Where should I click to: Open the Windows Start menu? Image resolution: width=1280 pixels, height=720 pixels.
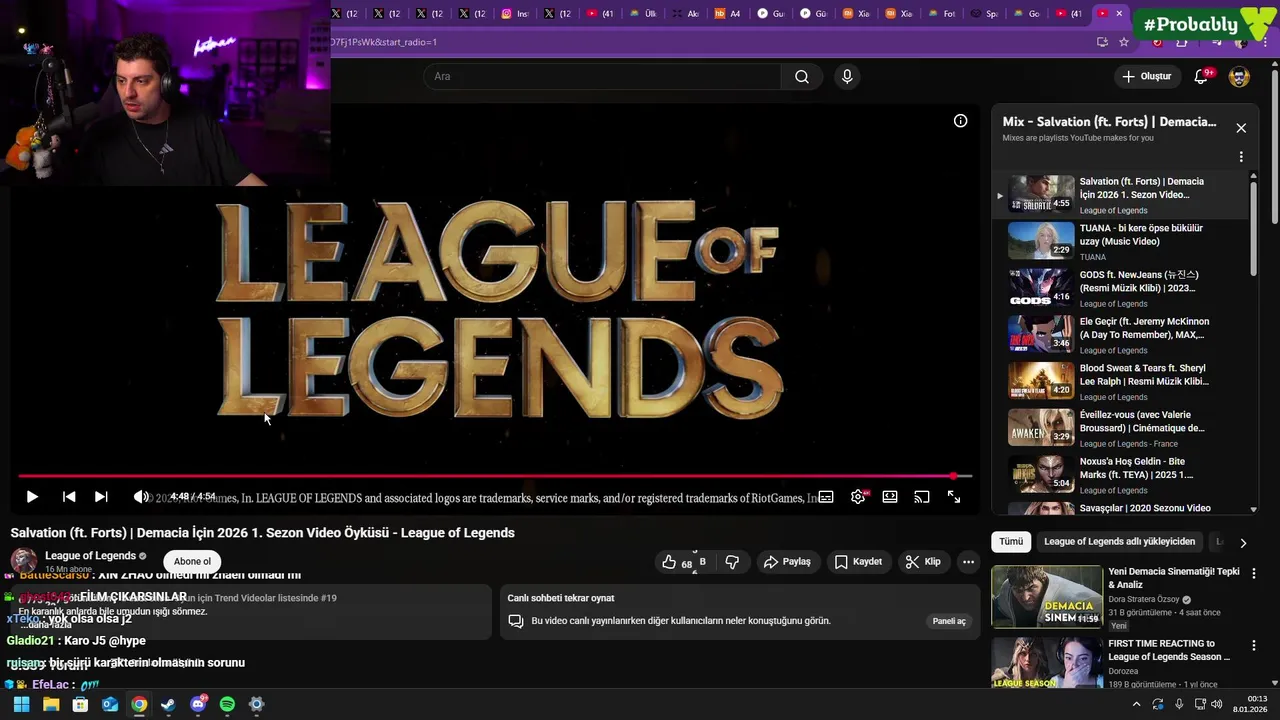(21, 704)
